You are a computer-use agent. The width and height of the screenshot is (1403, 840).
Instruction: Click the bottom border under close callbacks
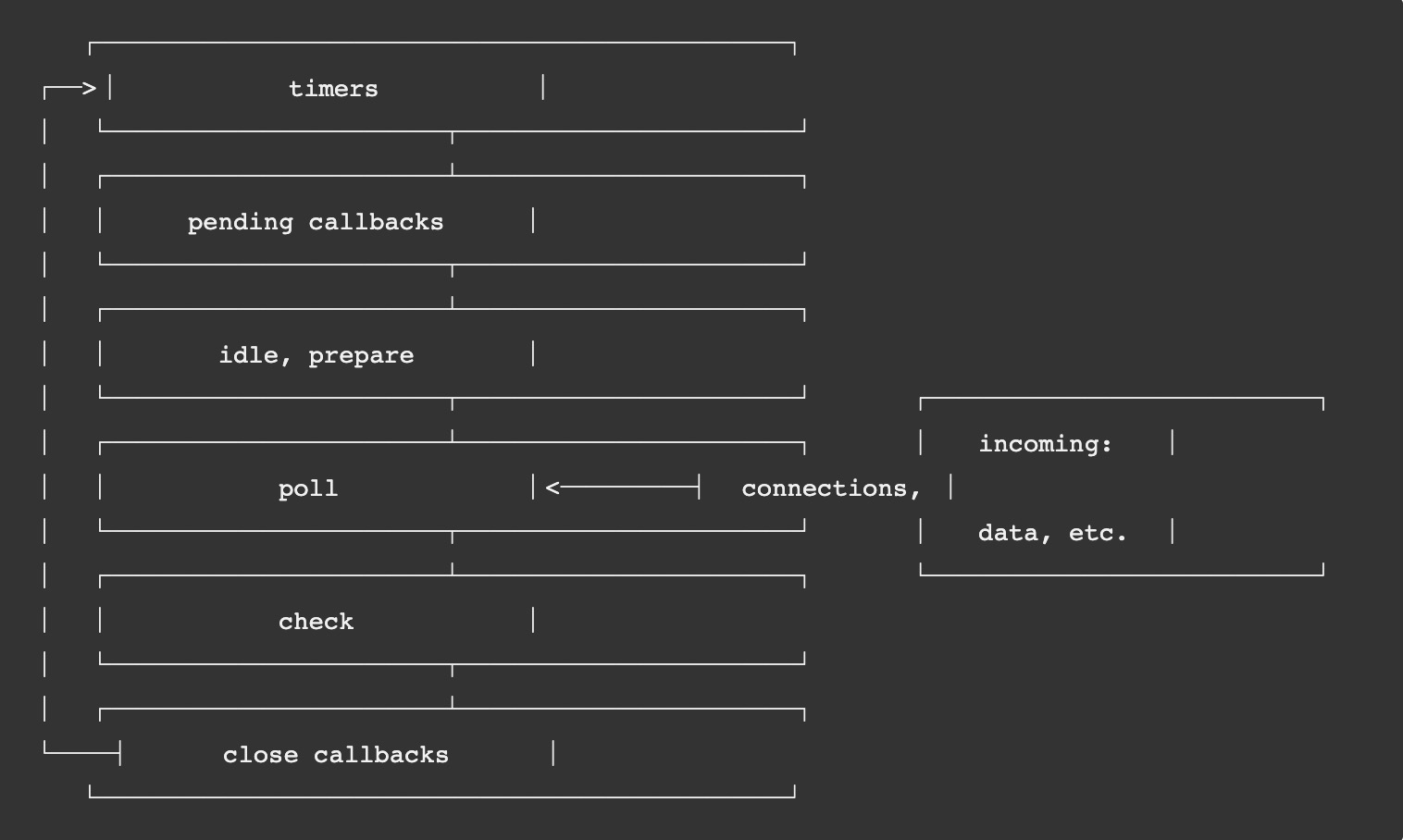[x=442, y=796]
